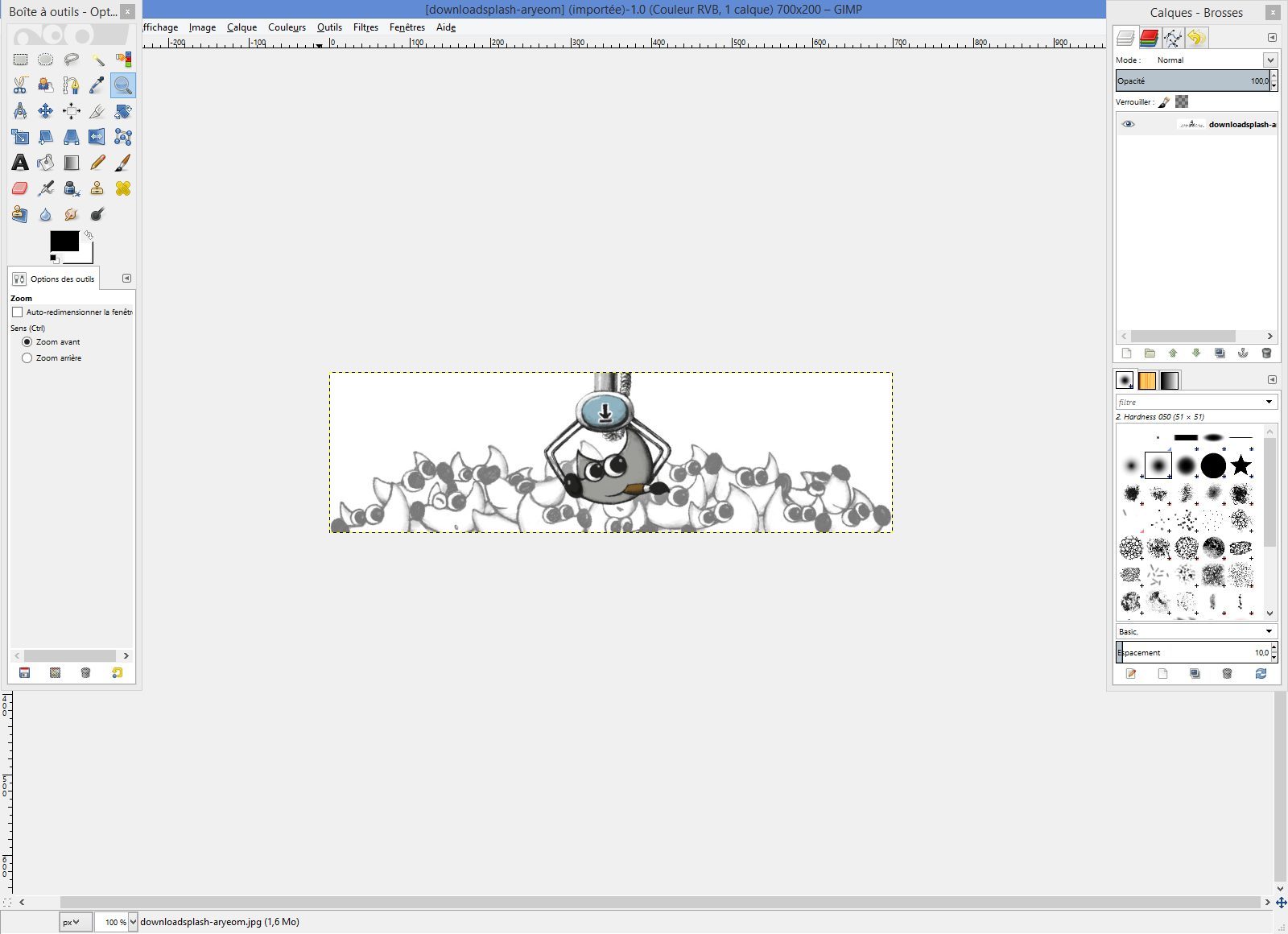Hide the downloadsplash layer with eye icon
This screenshot has width=1288, height=934.
pos(1128,125)
